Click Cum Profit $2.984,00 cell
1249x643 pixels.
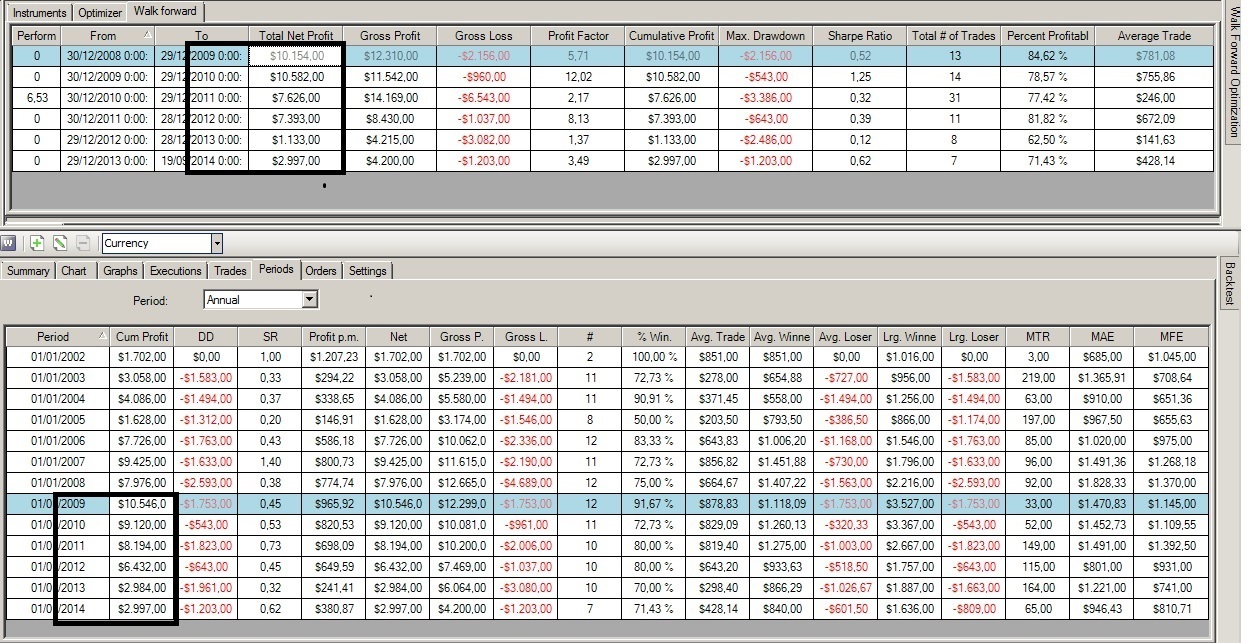coord(142,588)
